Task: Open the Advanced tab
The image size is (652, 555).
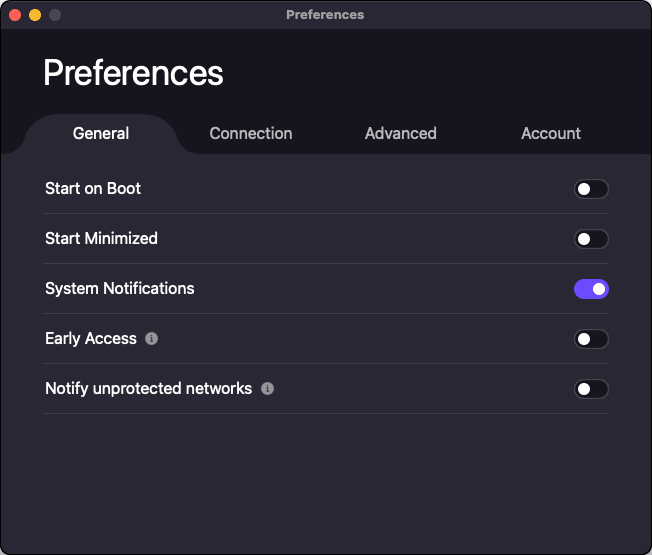Action: click(400, 133)
